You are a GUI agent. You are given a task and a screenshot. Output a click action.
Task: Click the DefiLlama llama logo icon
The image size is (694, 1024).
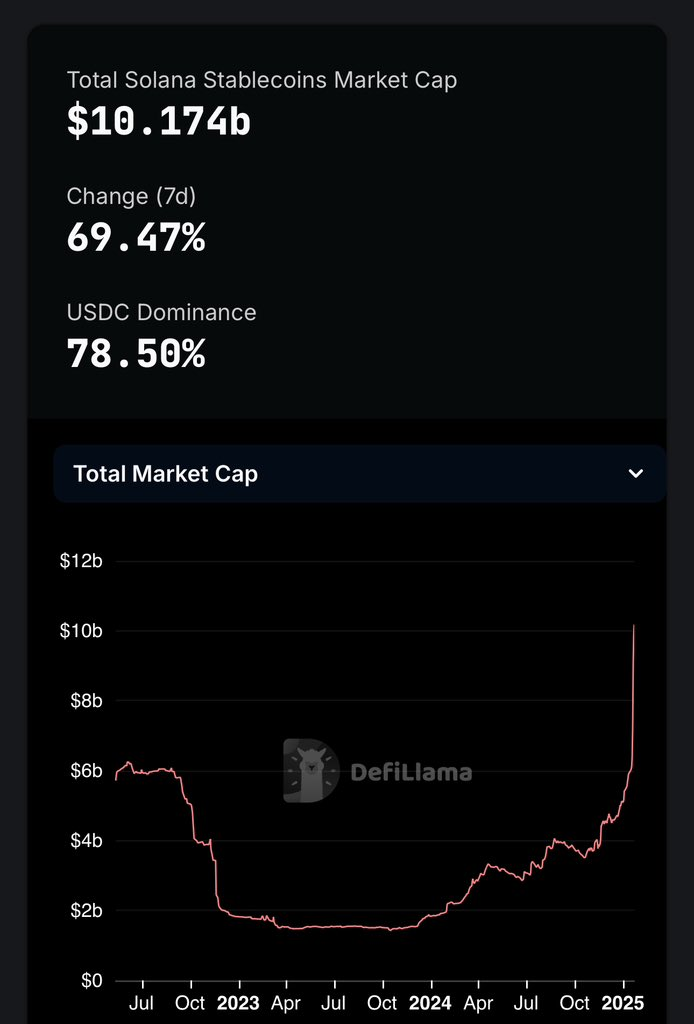pyautogui.click(x=310, y=771)
